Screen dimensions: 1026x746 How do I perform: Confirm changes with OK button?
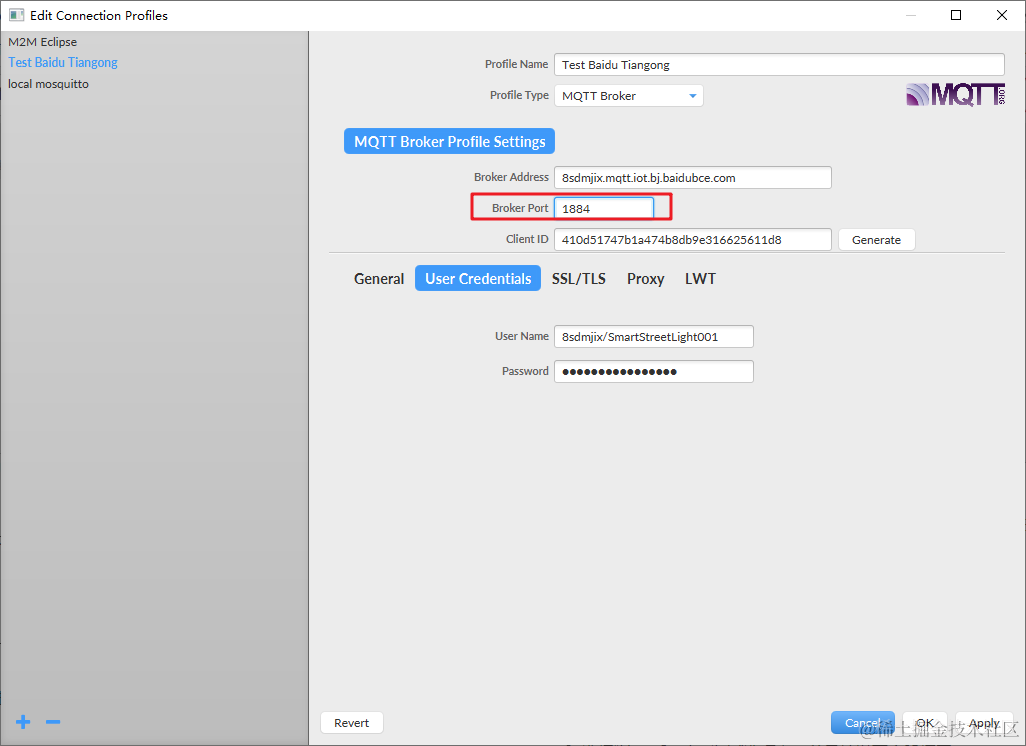click(x=925, y=722)
